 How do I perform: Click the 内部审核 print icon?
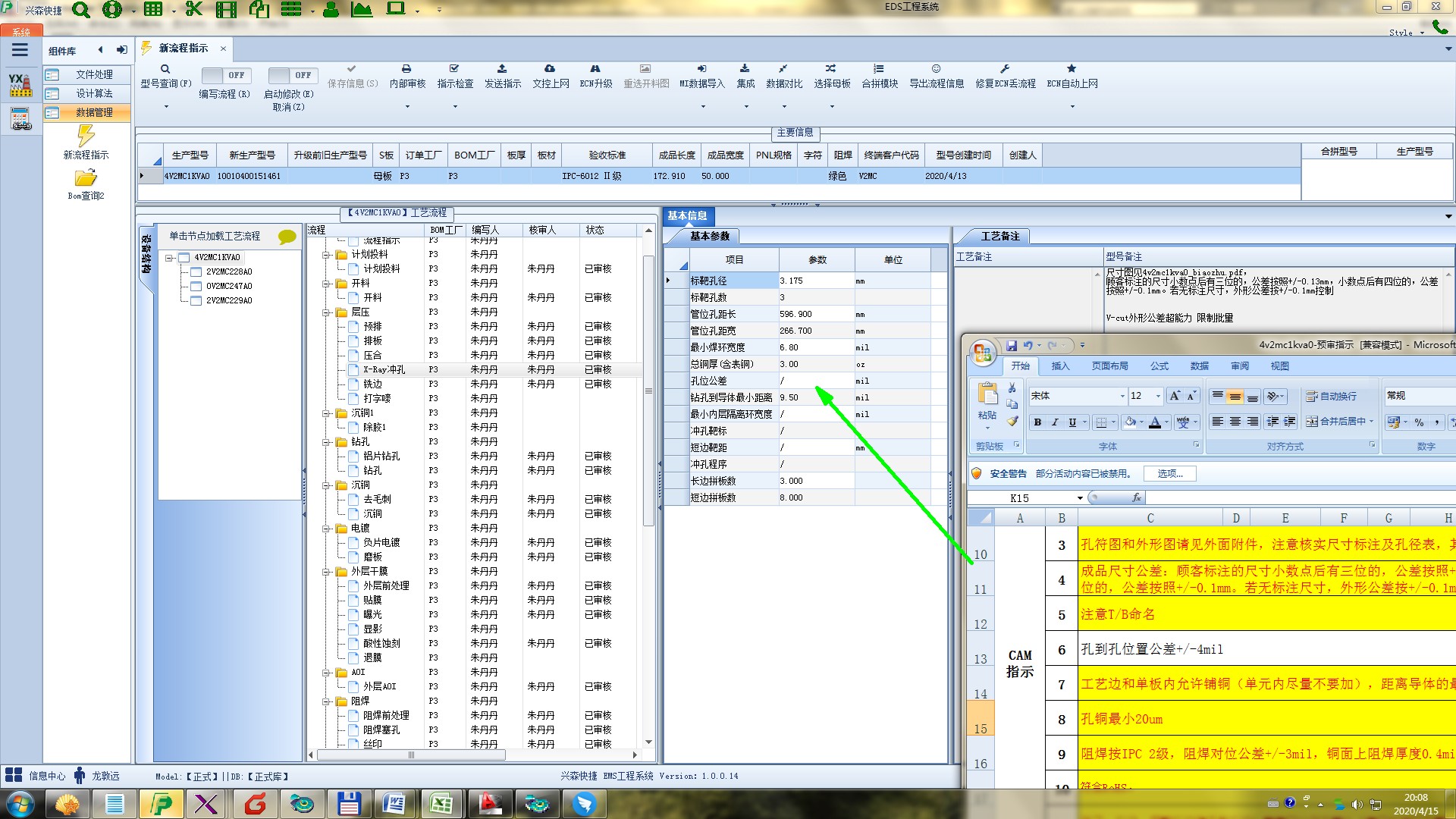tap(406, 69)
